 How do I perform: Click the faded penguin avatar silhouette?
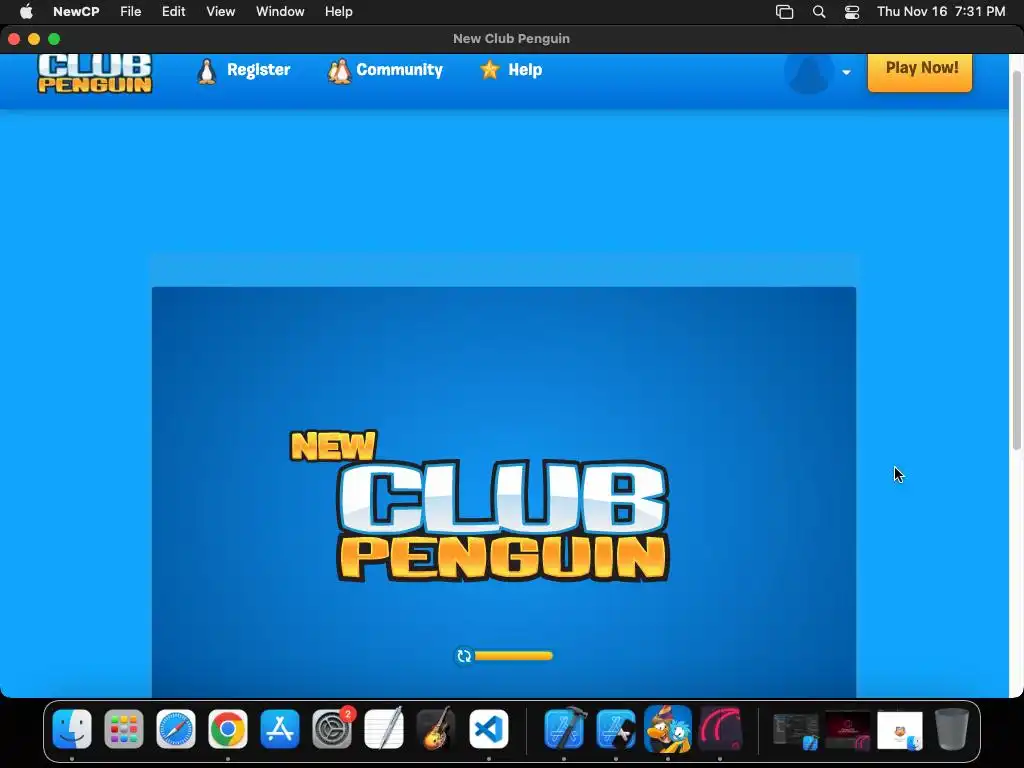click(x=809, y=73)
